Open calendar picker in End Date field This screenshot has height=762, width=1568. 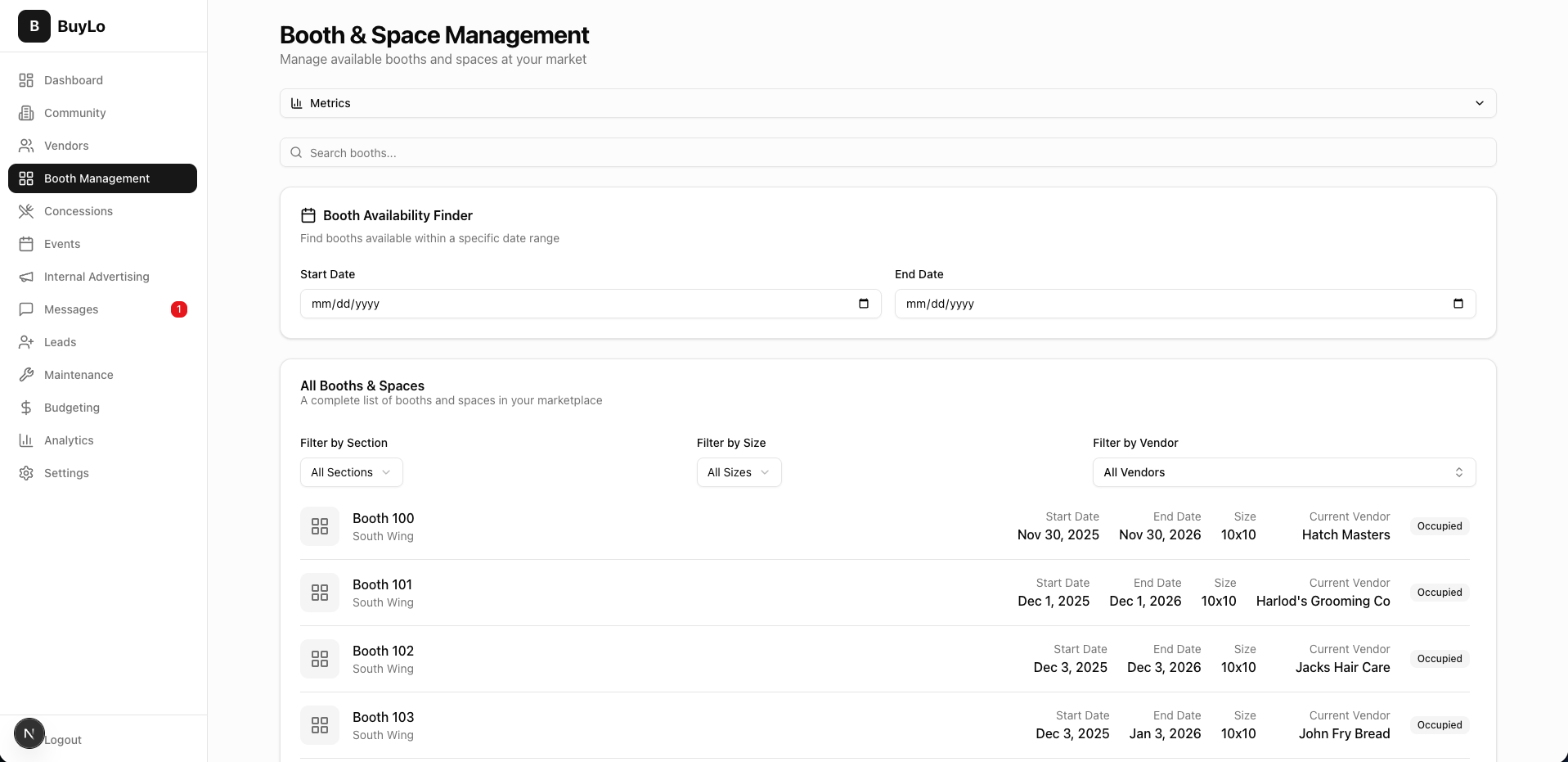[x=1458, y=304]
